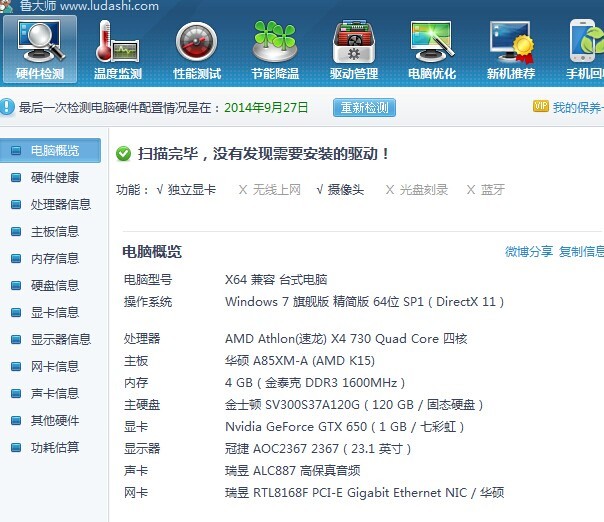Click the 光盘刻录 feature label
The image size is (604, 522).
tap(424, 190)
